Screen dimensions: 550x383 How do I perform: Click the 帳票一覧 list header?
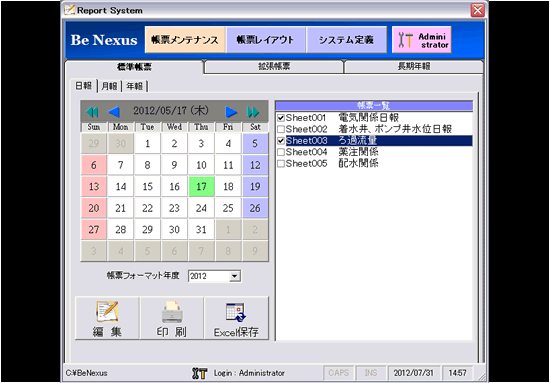click(374, 106)
